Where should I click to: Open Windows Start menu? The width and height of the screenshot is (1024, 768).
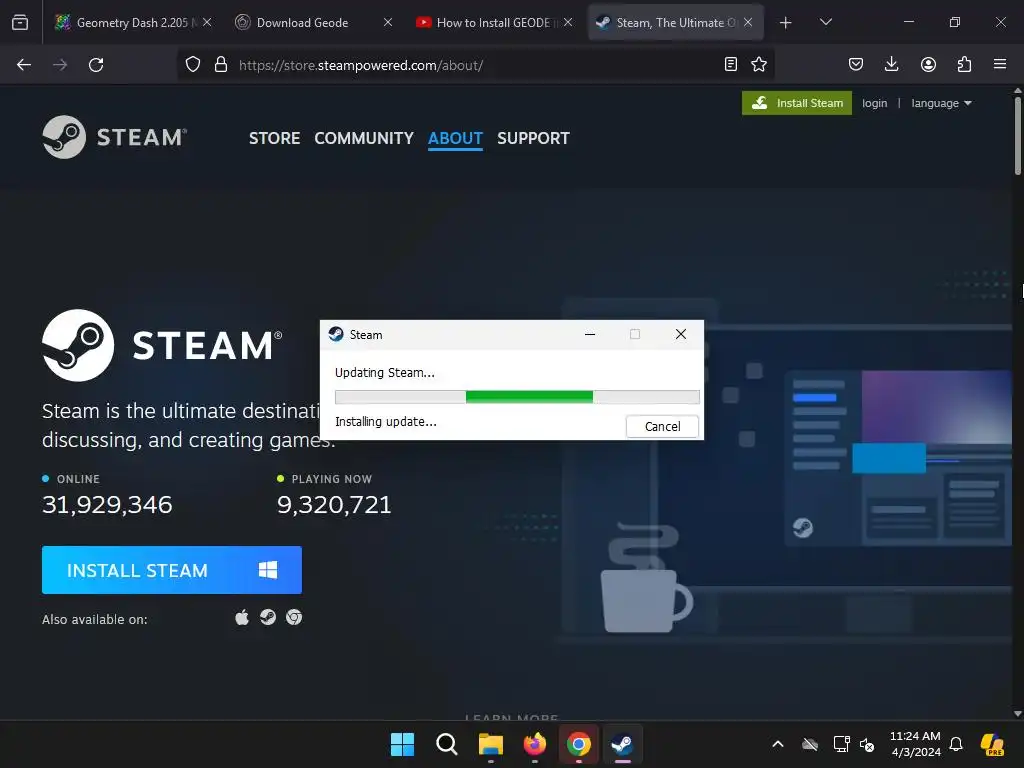(402, 744)
